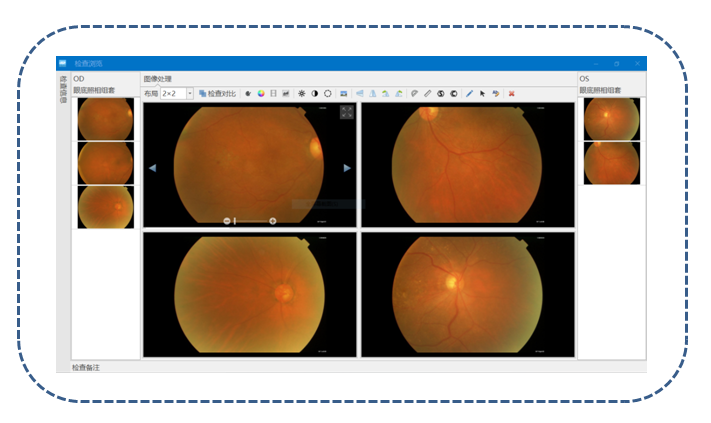Click fullscreen expand icon on top-left image
Viewport: 711px width, 423px height.
tap(347, 112)
